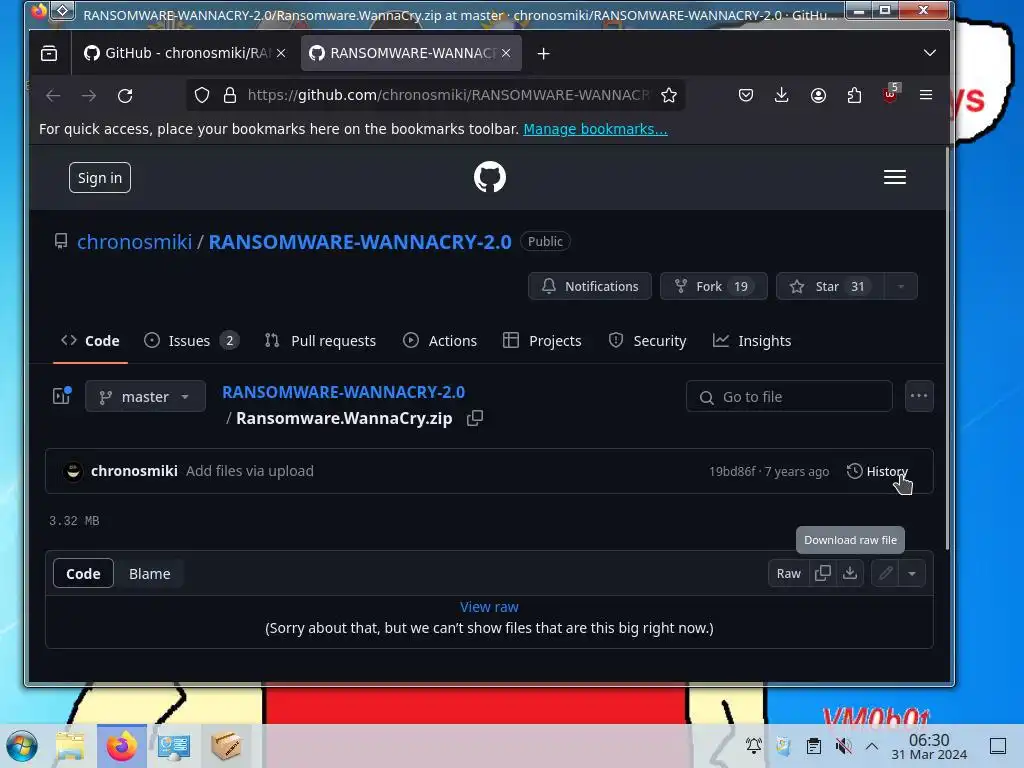This screenshot has height=768, width=1024.
Task: Fork the repository
Action: pyautogui.click(x=714, y=286)
